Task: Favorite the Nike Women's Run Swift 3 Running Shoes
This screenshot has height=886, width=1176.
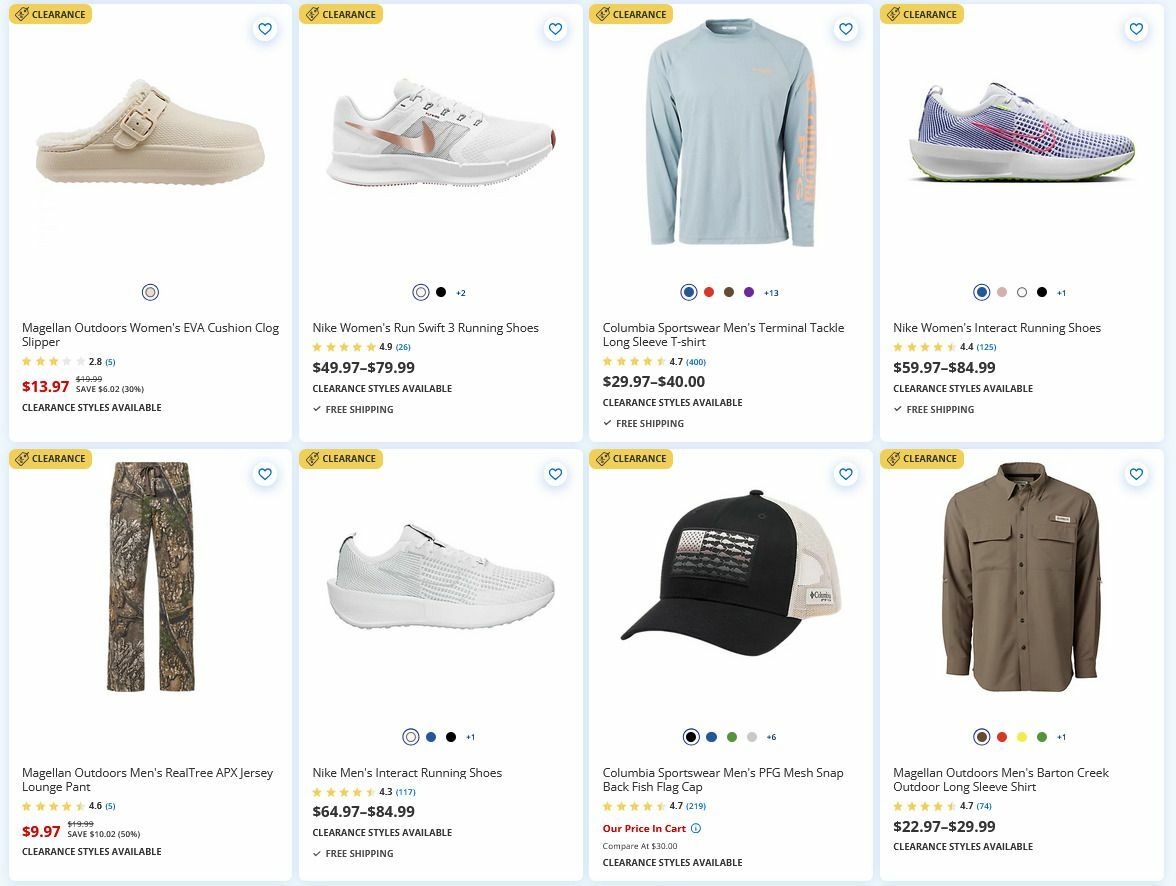Action: pos(555,29)
